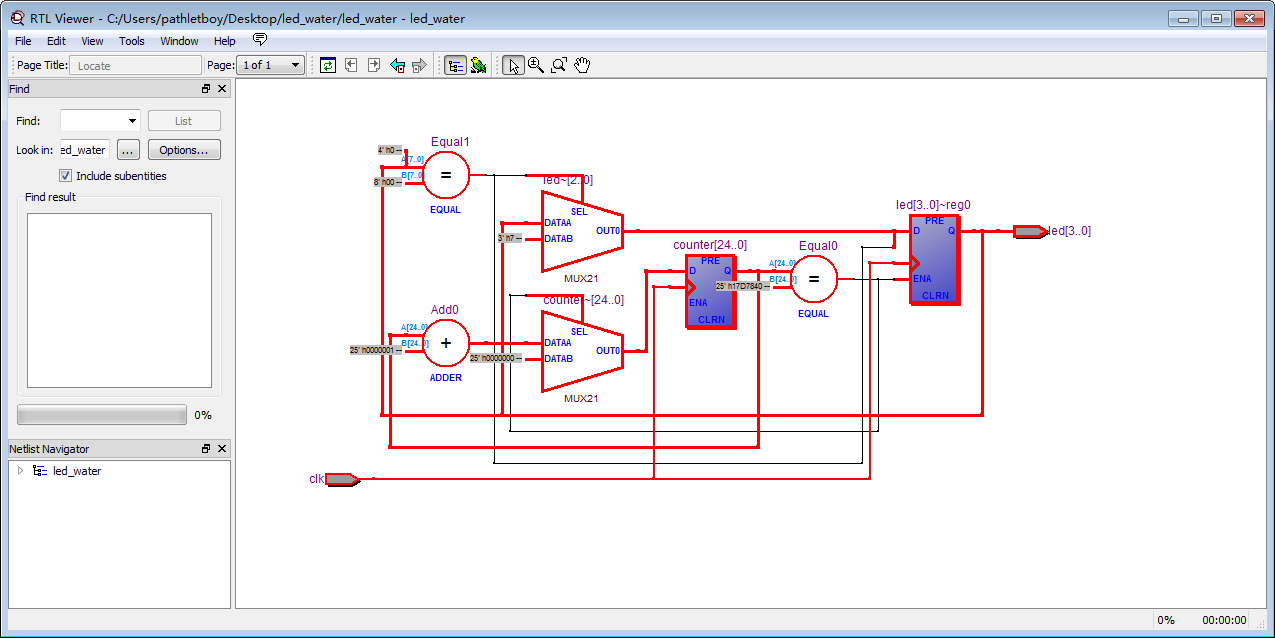Screen dimensions: 1275x638
Task: Click the grey Forward arrow icon
Action: (x=419, y=65)
